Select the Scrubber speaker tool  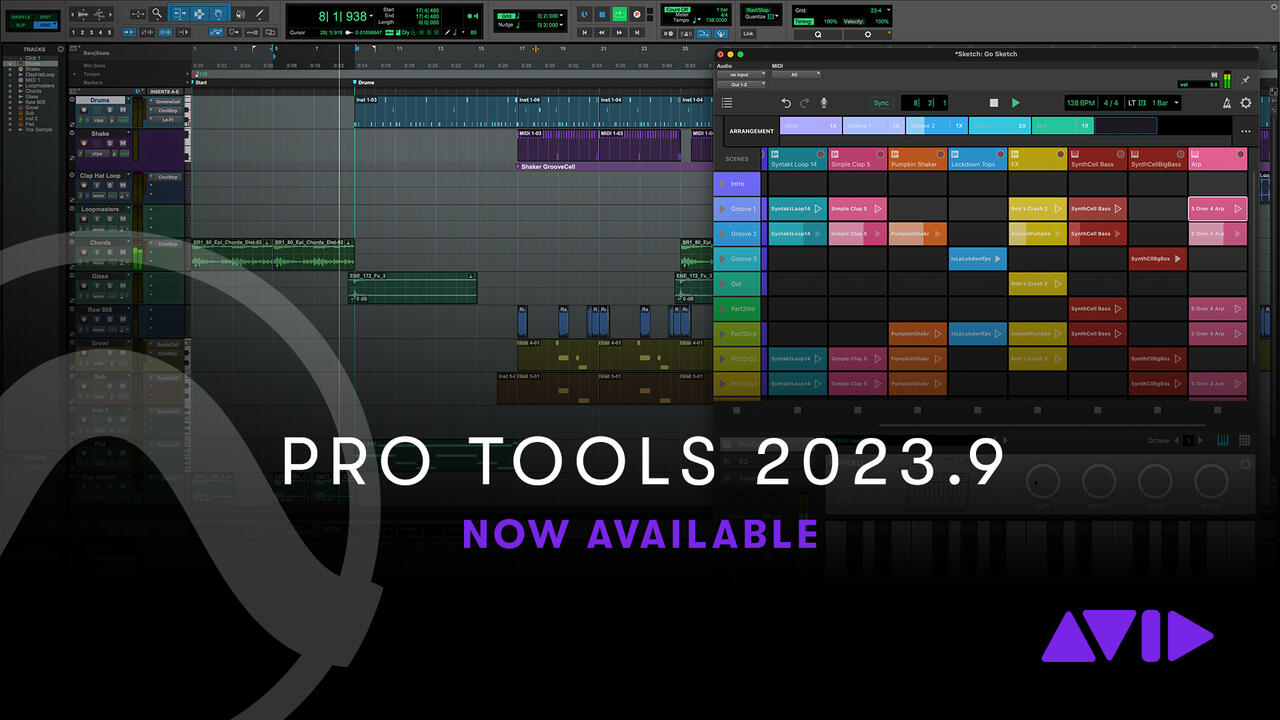(240, 14)
